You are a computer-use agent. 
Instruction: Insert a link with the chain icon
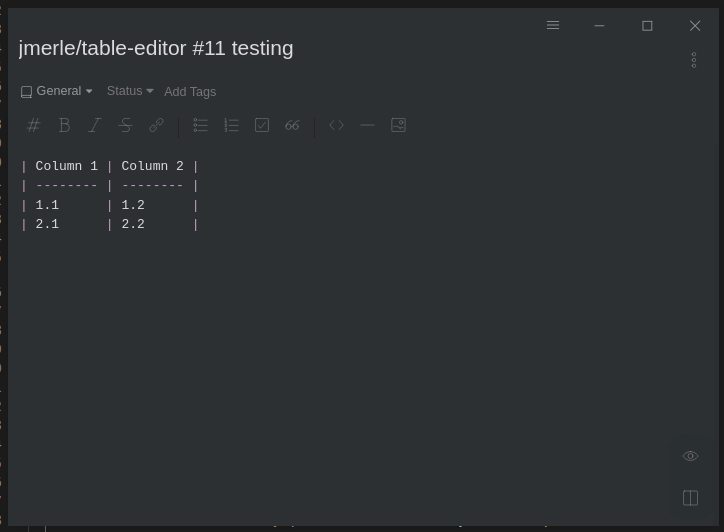tap(157, 125)
